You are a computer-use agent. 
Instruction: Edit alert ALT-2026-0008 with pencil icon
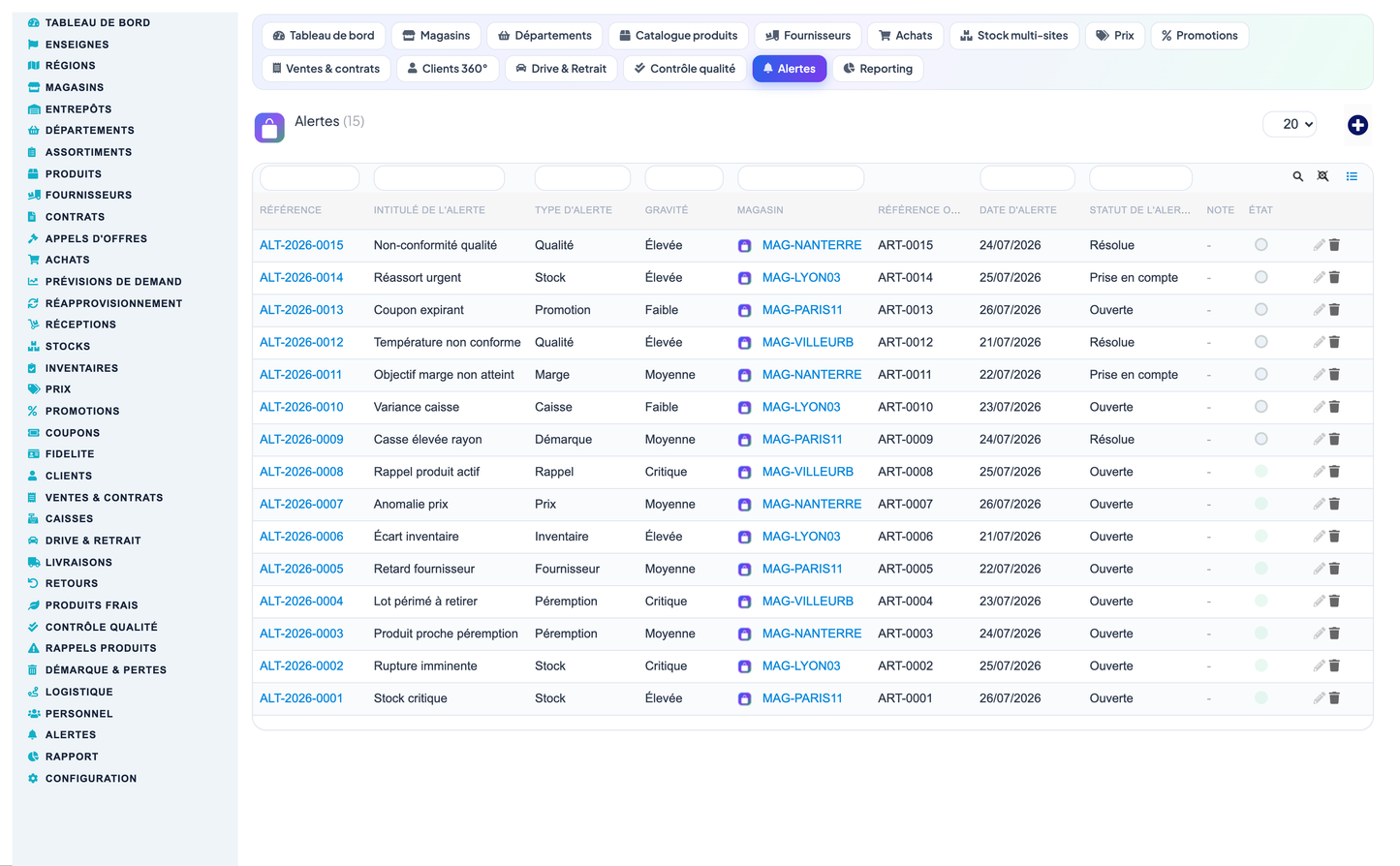(1319, 472)
